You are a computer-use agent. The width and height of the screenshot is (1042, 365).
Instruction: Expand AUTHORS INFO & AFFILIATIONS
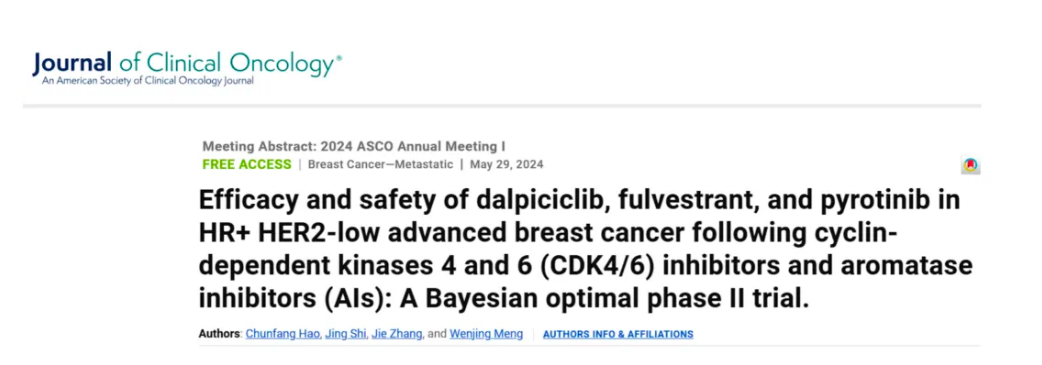coord(618,334)
